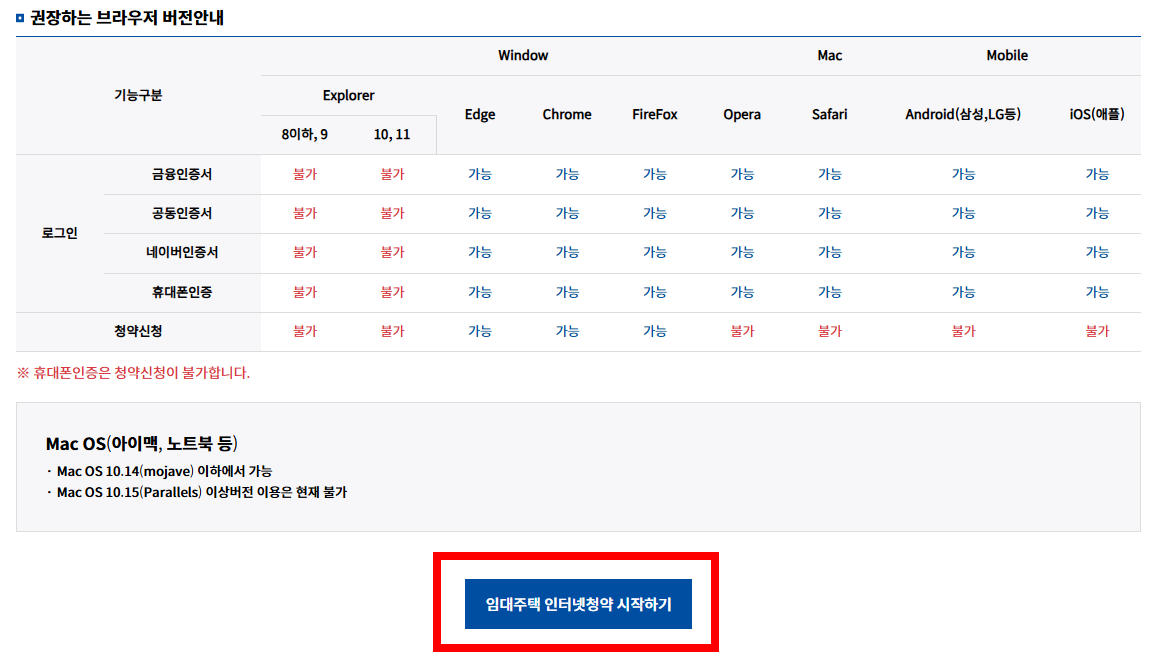Select the Window column header
Viewport: 1159px width, 663px height.
pyautogui.click(x=522, y=56)
